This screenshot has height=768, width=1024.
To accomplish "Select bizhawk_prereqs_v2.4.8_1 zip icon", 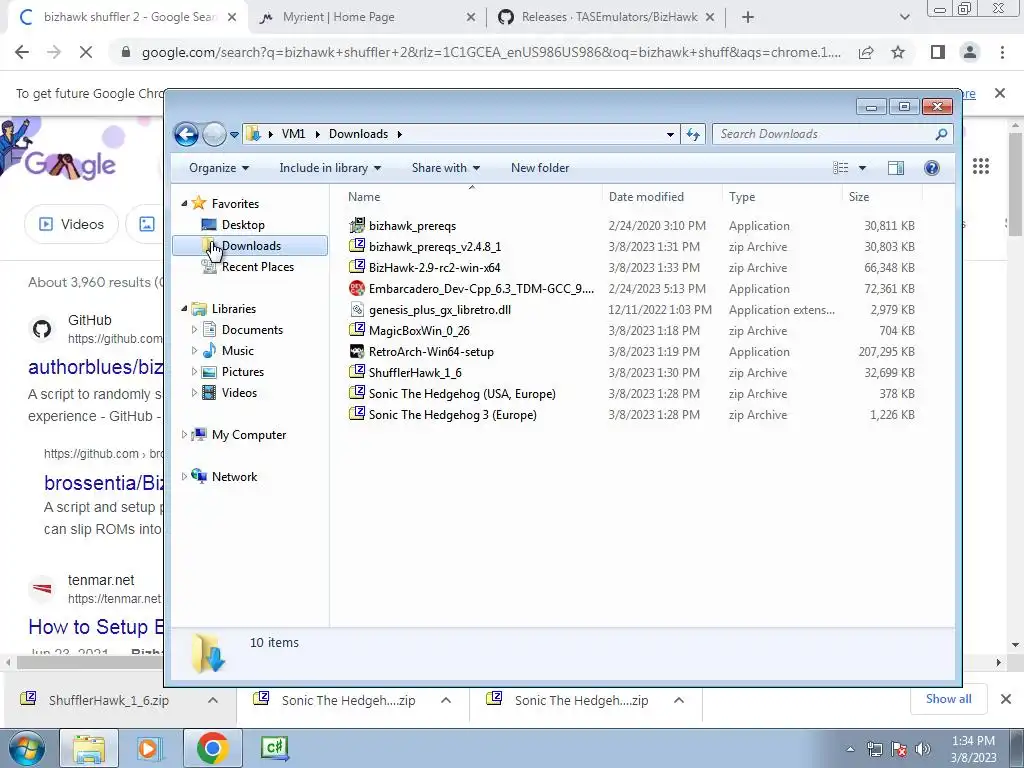I will point(357,246).
